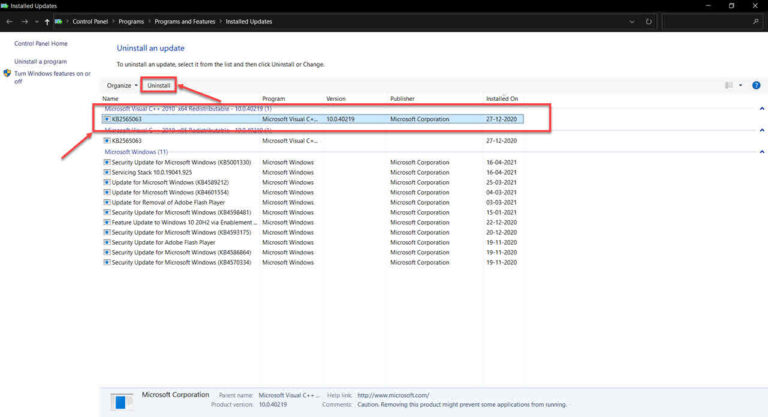
Task: Open the view options dropdown arrow
Action: (741, 85)
